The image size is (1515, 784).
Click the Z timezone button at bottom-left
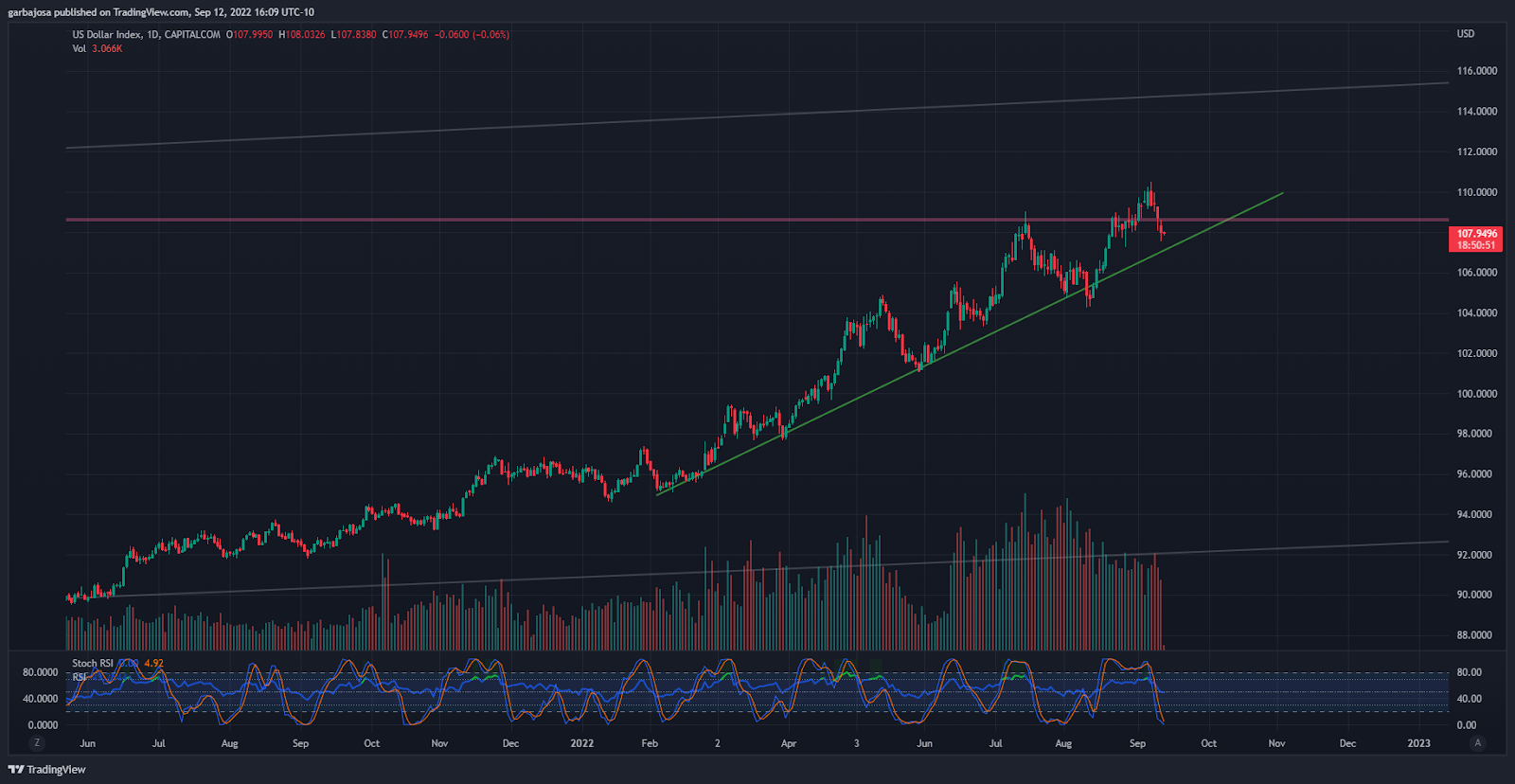pos(37,743)
